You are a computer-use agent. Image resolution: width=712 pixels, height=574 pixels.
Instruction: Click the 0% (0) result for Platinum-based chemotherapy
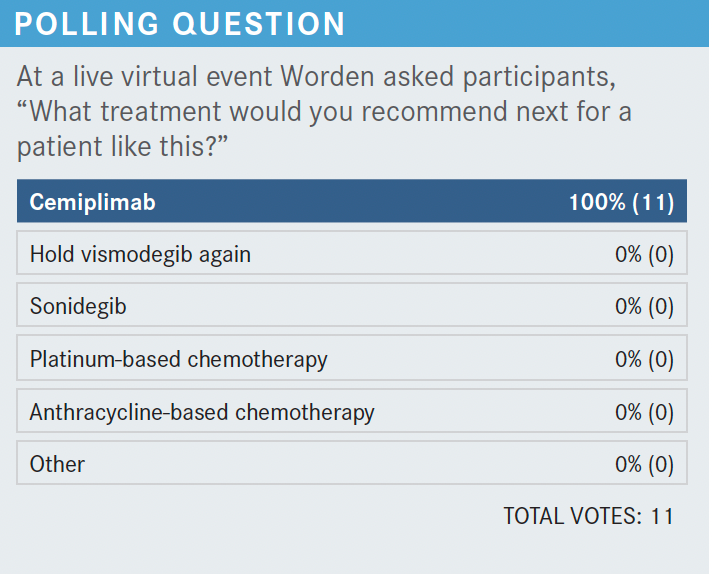click(644, 358)
